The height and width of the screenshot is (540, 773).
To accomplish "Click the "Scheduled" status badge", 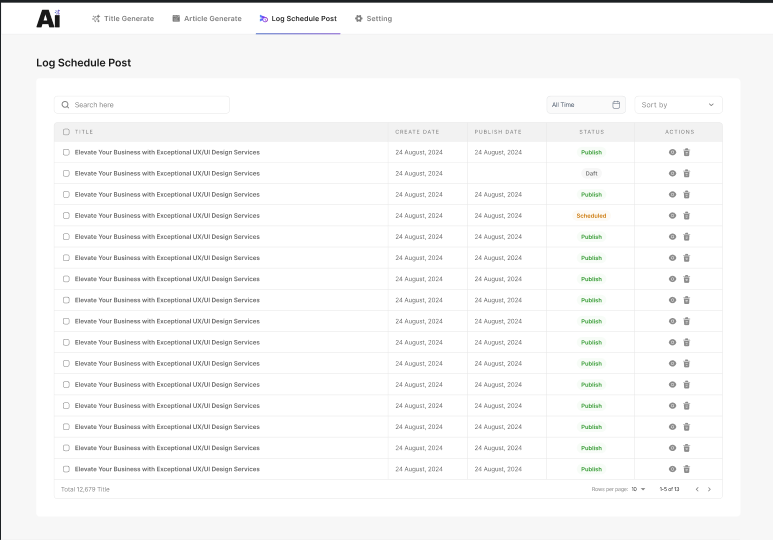I will coord(591,216).
